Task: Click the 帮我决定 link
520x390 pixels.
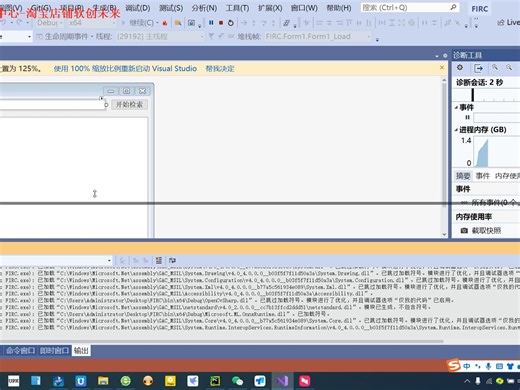Action: (x=220, y=68)
